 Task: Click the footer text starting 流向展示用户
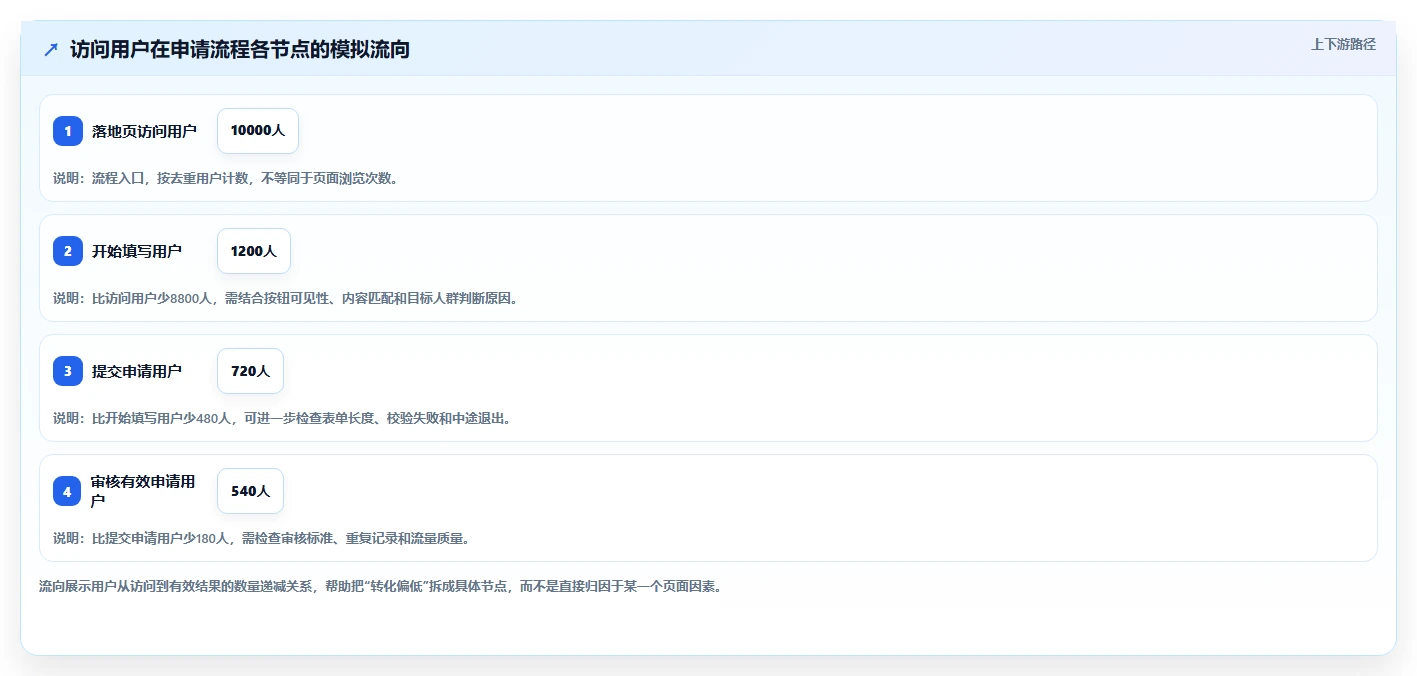click(381, 586)
